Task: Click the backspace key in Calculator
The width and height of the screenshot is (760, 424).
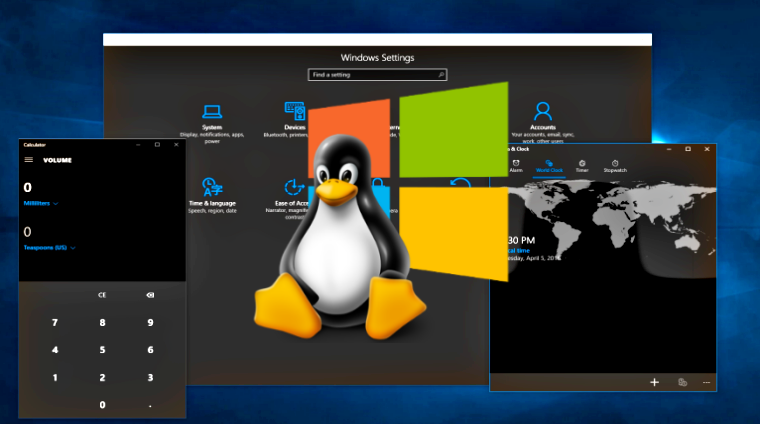Action: coord(150,295)
